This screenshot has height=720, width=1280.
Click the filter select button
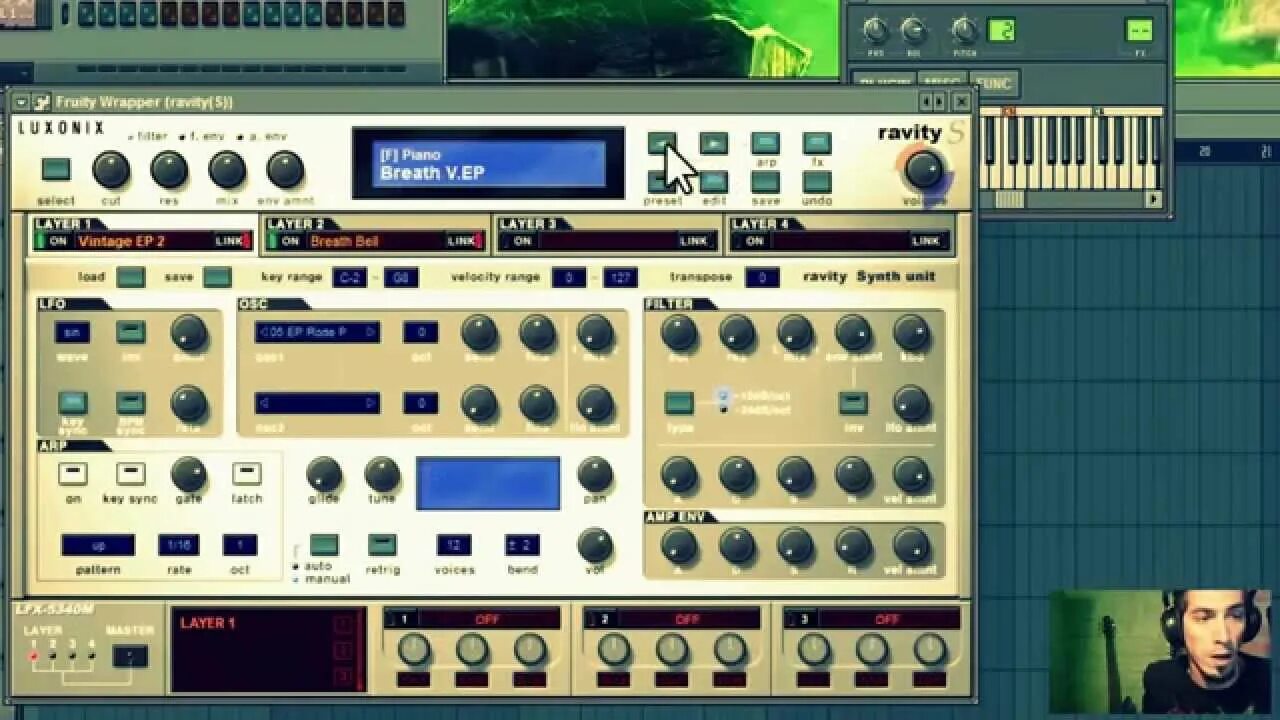pos(56,169)
